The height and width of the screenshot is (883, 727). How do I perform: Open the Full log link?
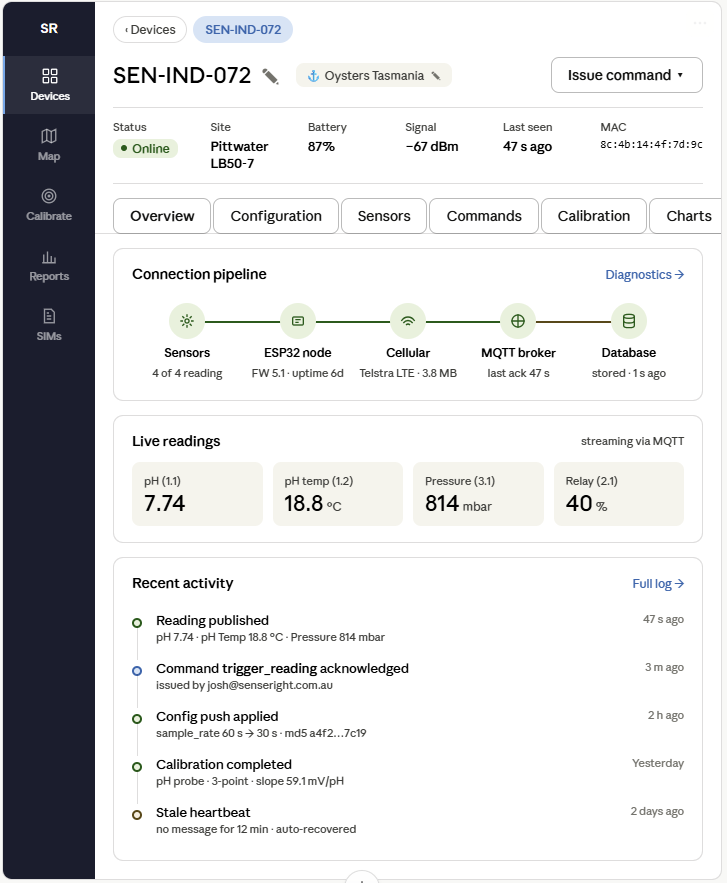(658, 583)
